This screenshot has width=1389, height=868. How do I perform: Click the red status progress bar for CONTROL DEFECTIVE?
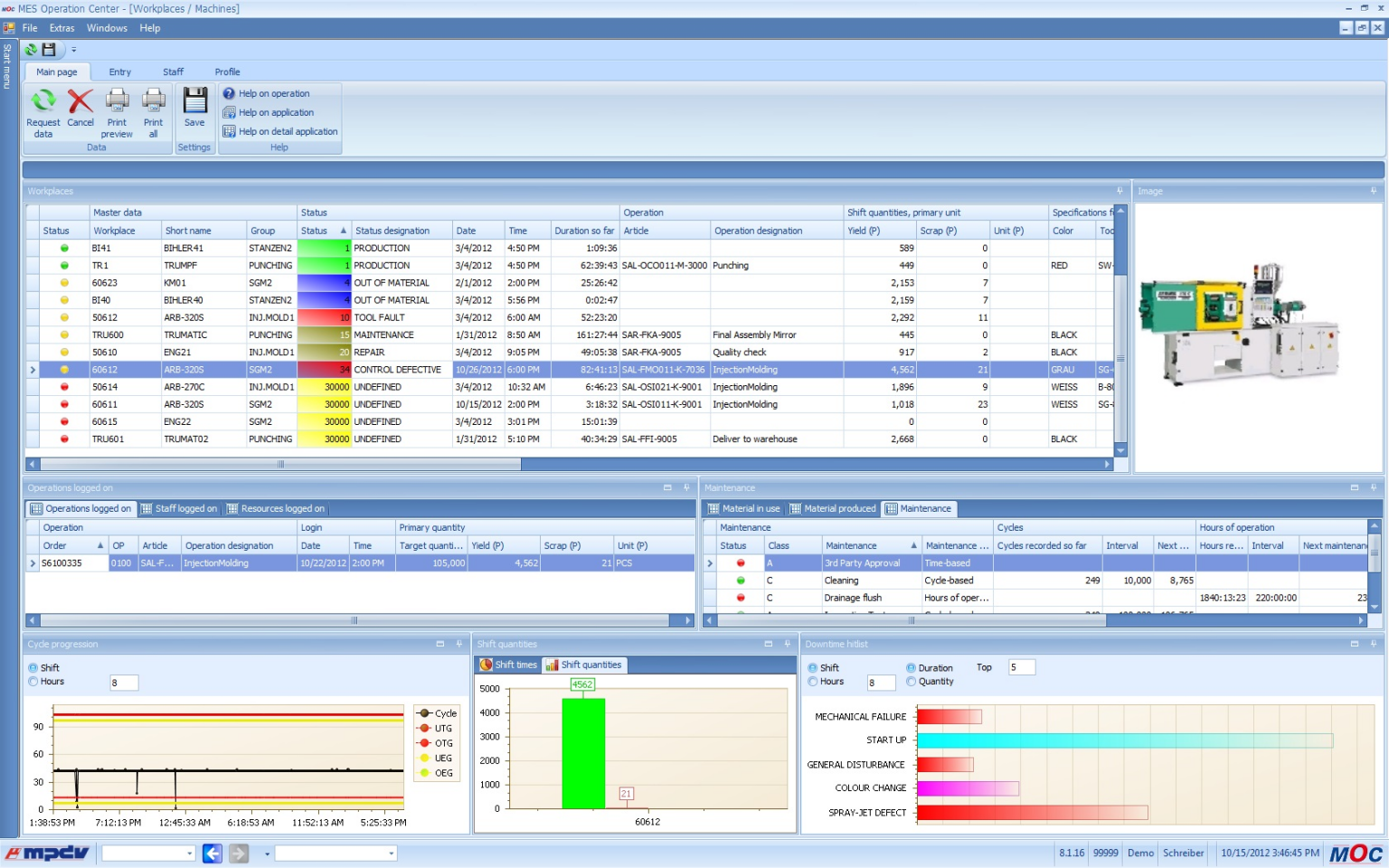[323, 369]
